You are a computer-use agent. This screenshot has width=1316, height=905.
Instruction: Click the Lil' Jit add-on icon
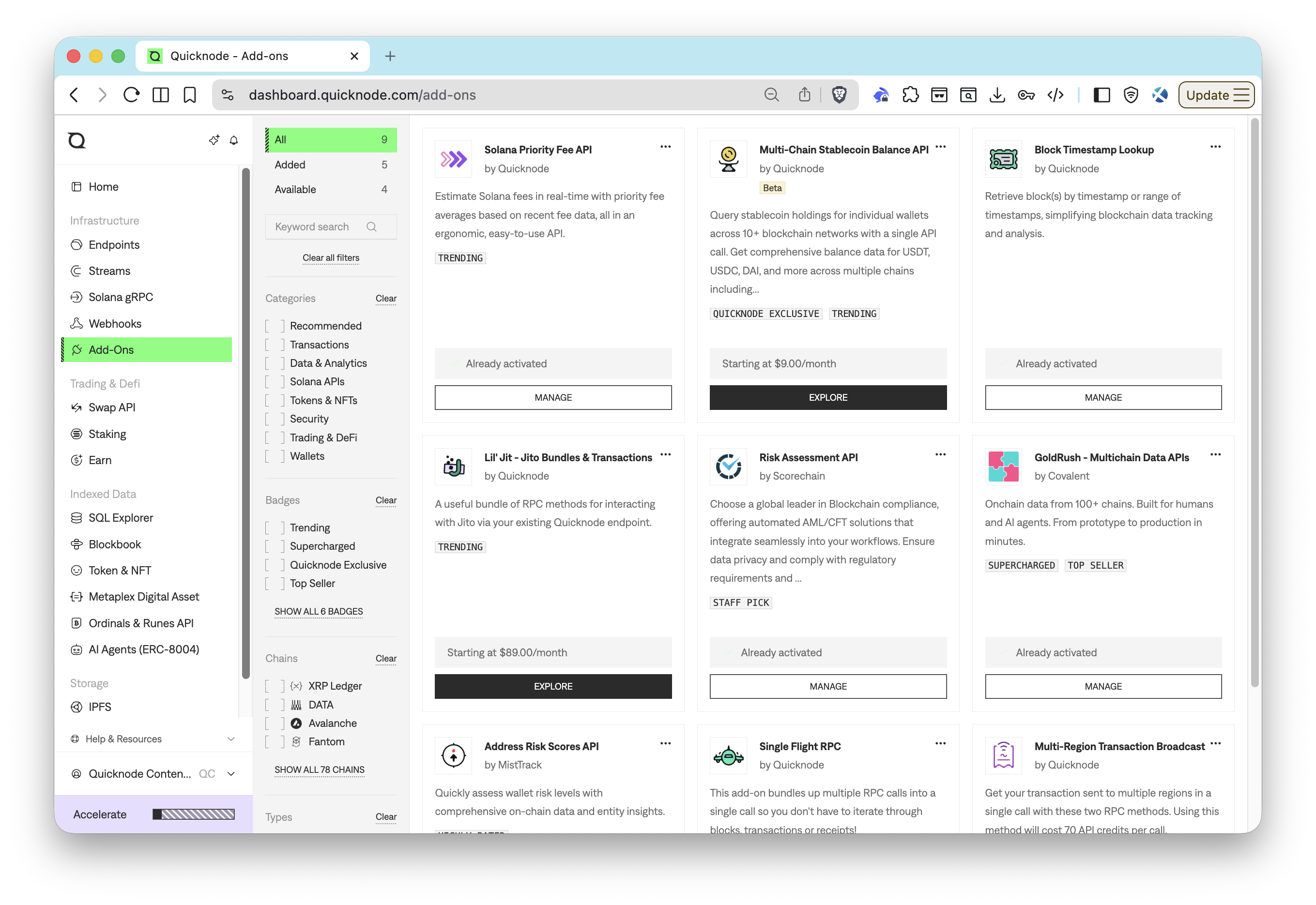coord(453,467)
